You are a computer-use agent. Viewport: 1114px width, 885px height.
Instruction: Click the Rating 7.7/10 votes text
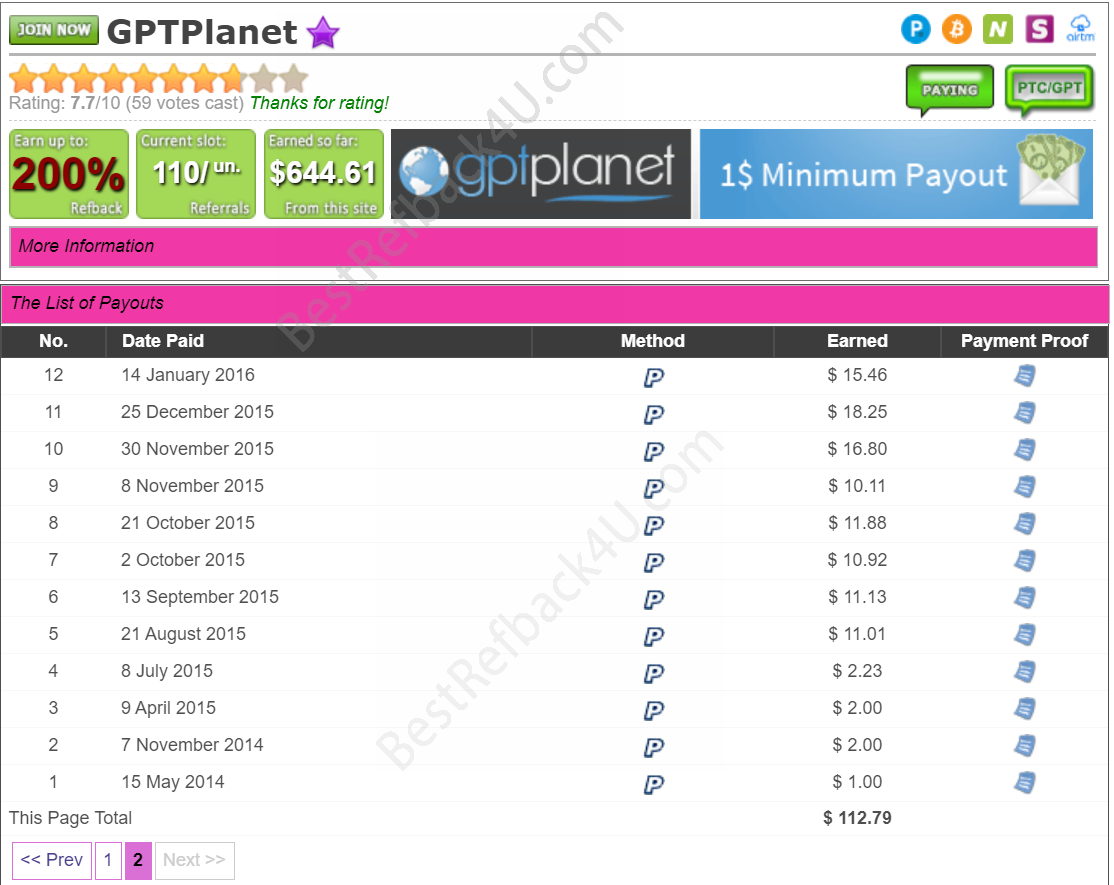click(x=126, y=104)
